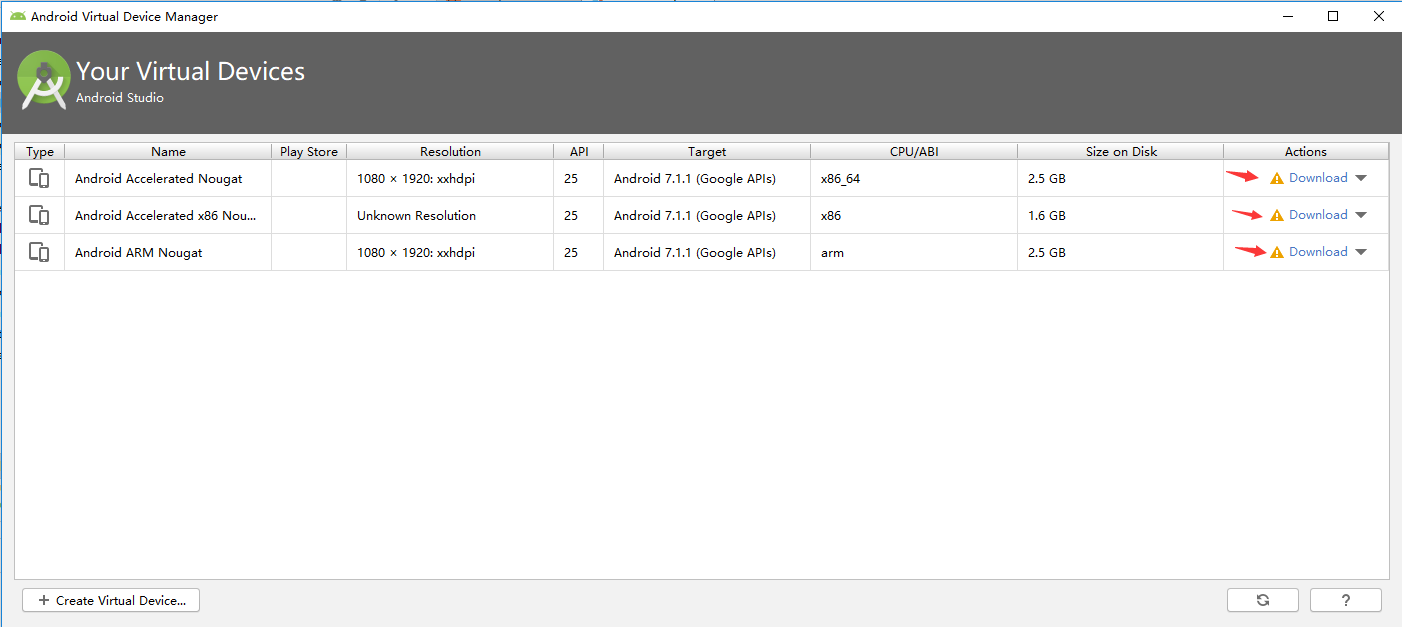Click the device type icon for Android Accelerated Nougat
Image resolution: width=1402 pixels, height=627 pixels.
39,178
